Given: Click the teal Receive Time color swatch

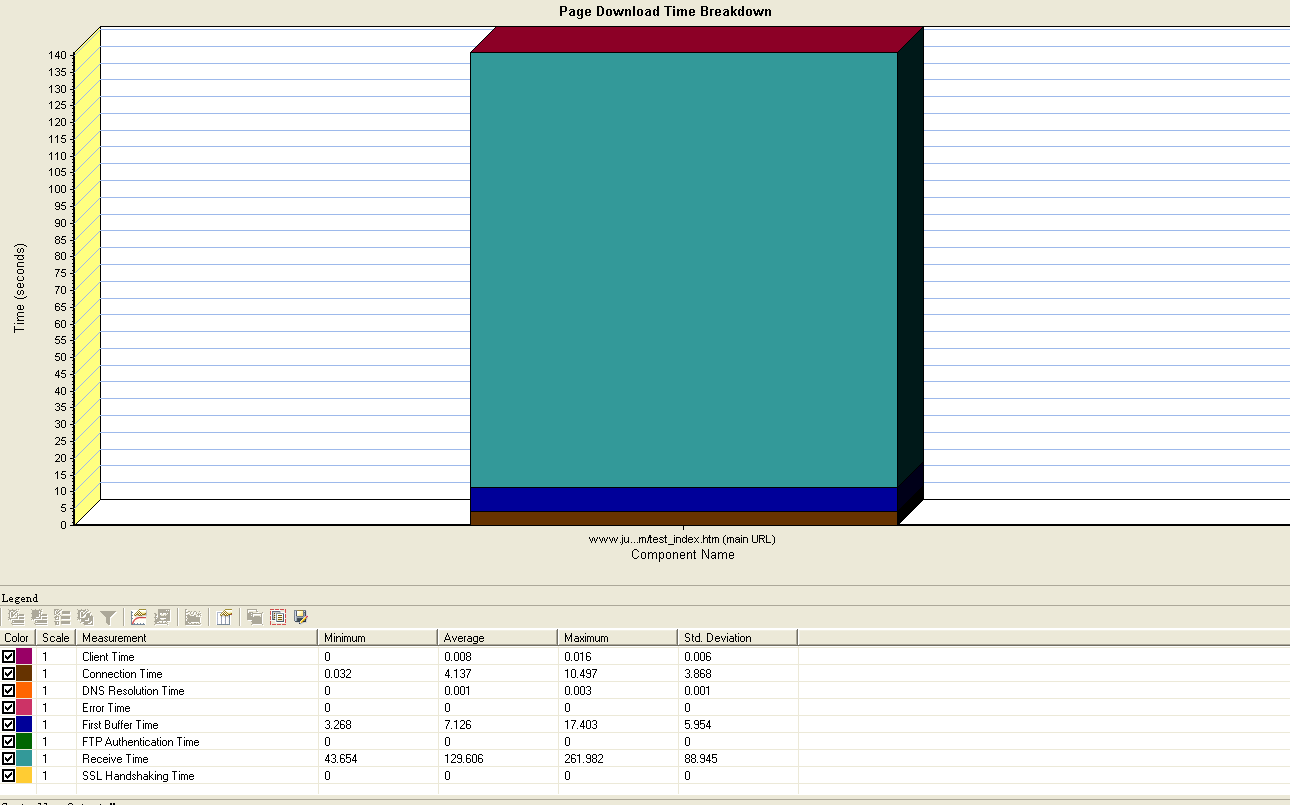Looking at the screenshot, I should (24, 758).
